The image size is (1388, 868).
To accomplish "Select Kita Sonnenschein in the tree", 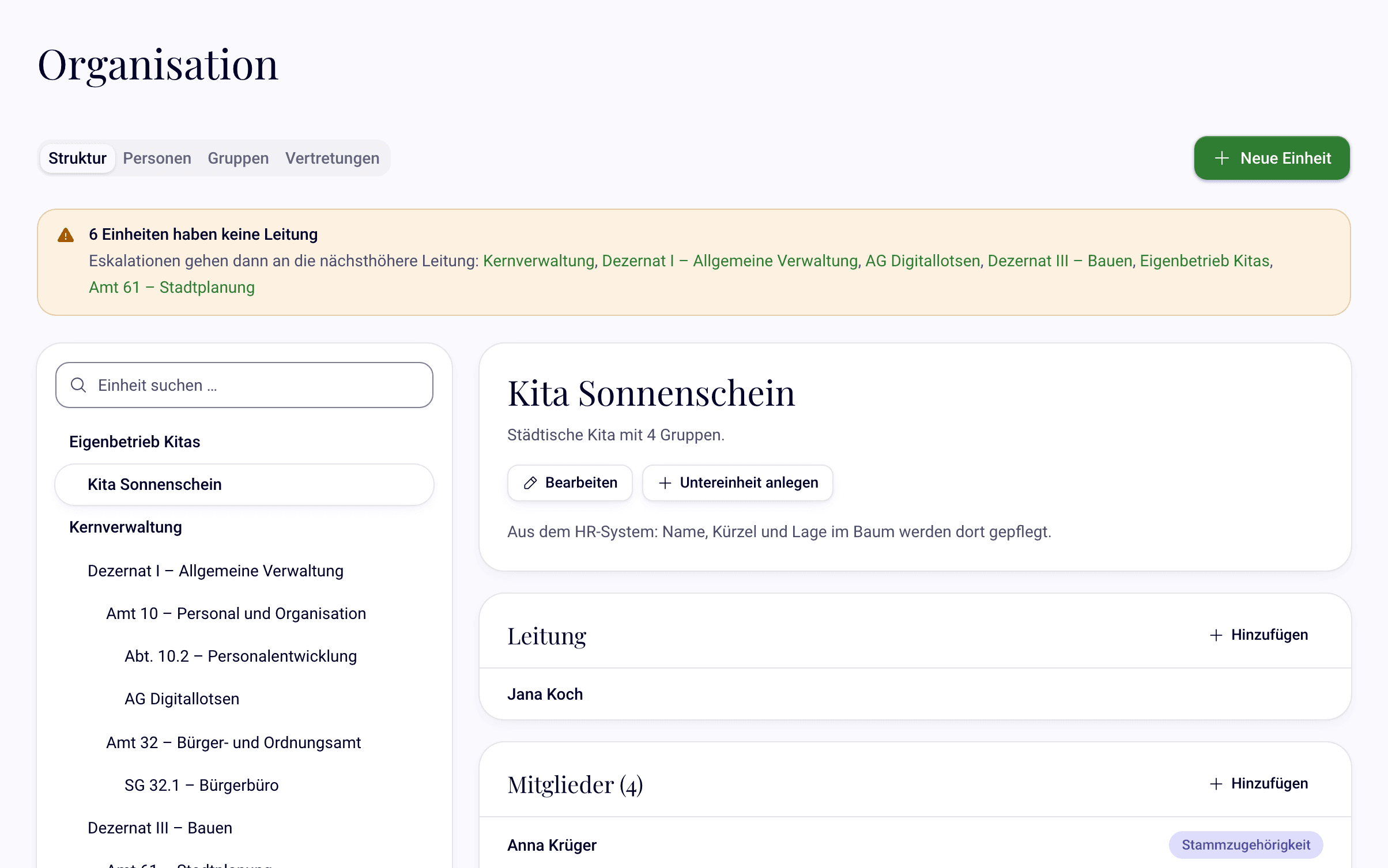I will point(244,485).
